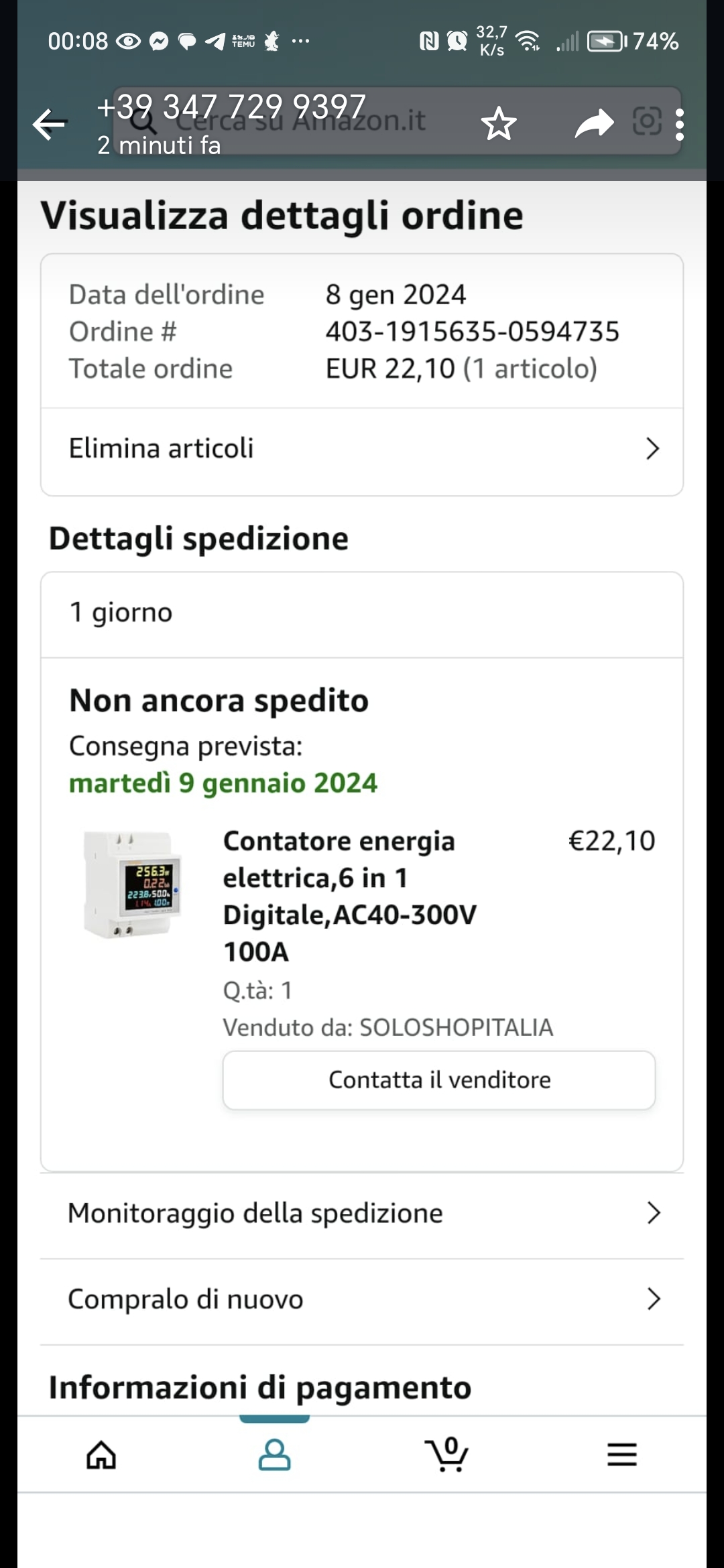
Task: Select Elimina articoli row
Action: point(362,450)
